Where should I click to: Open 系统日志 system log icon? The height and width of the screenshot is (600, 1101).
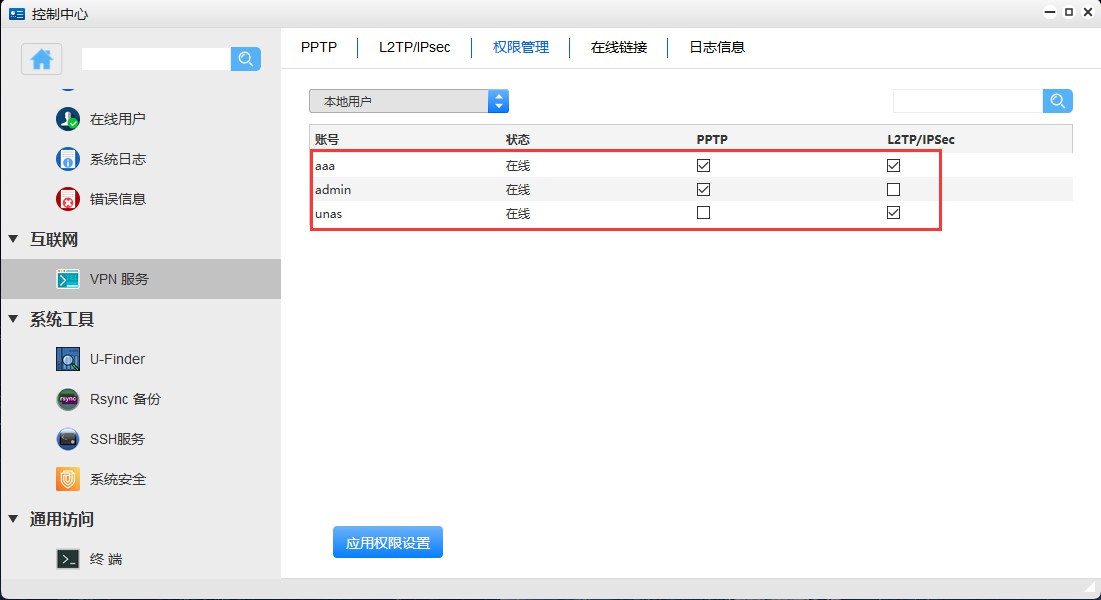[68, 159]
